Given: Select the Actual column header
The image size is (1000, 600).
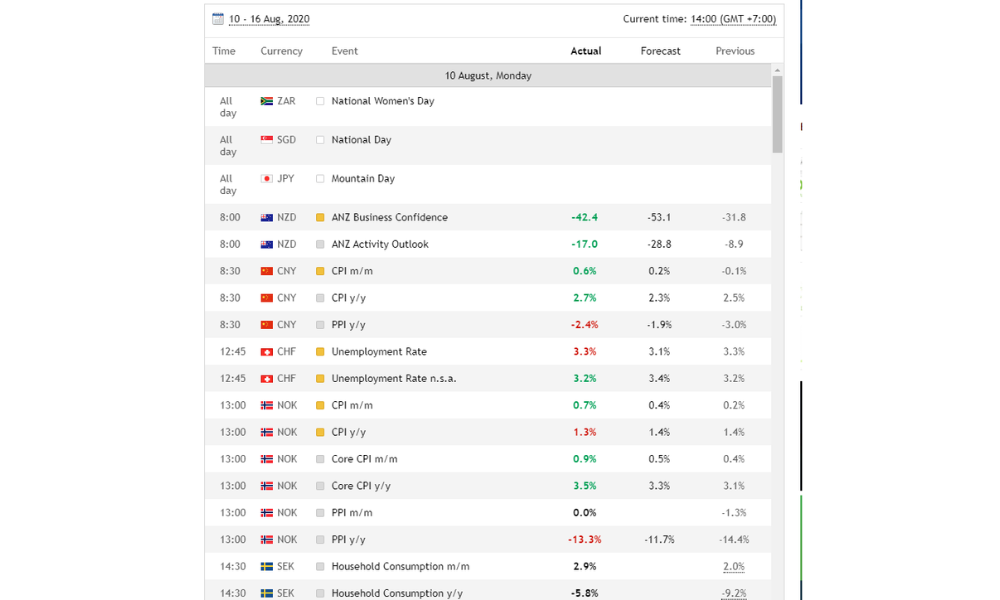Looking at the screenshot, I should (585, 51).
